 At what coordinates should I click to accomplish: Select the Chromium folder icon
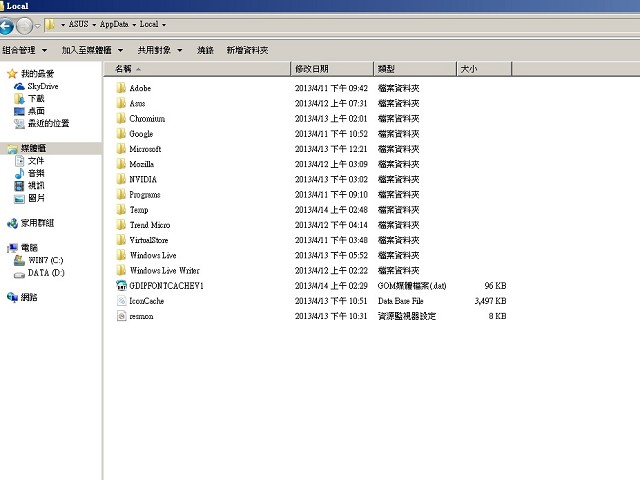point(121,118)
